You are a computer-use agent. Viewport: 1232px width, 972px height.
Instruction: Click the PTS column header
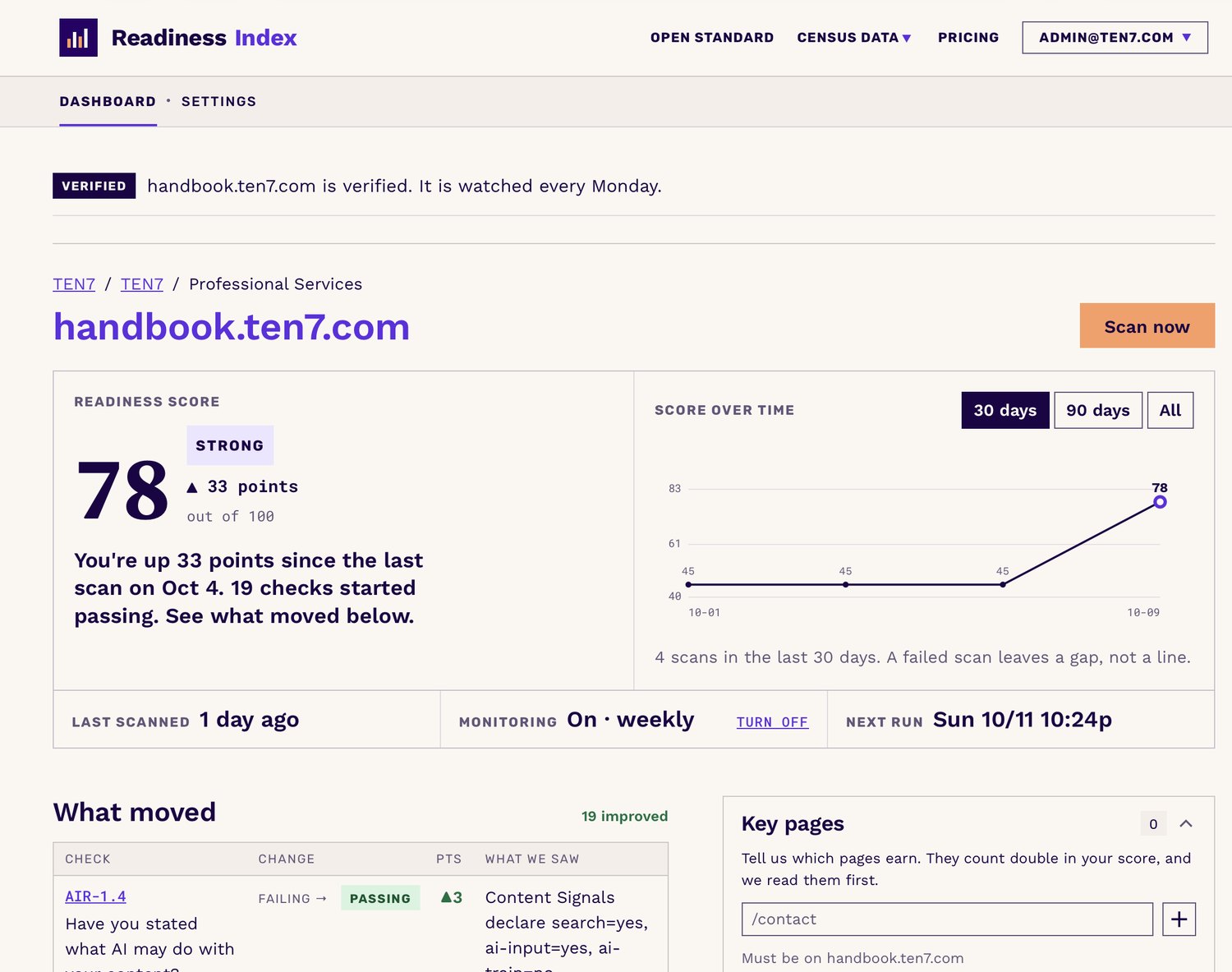pos(448,859)
